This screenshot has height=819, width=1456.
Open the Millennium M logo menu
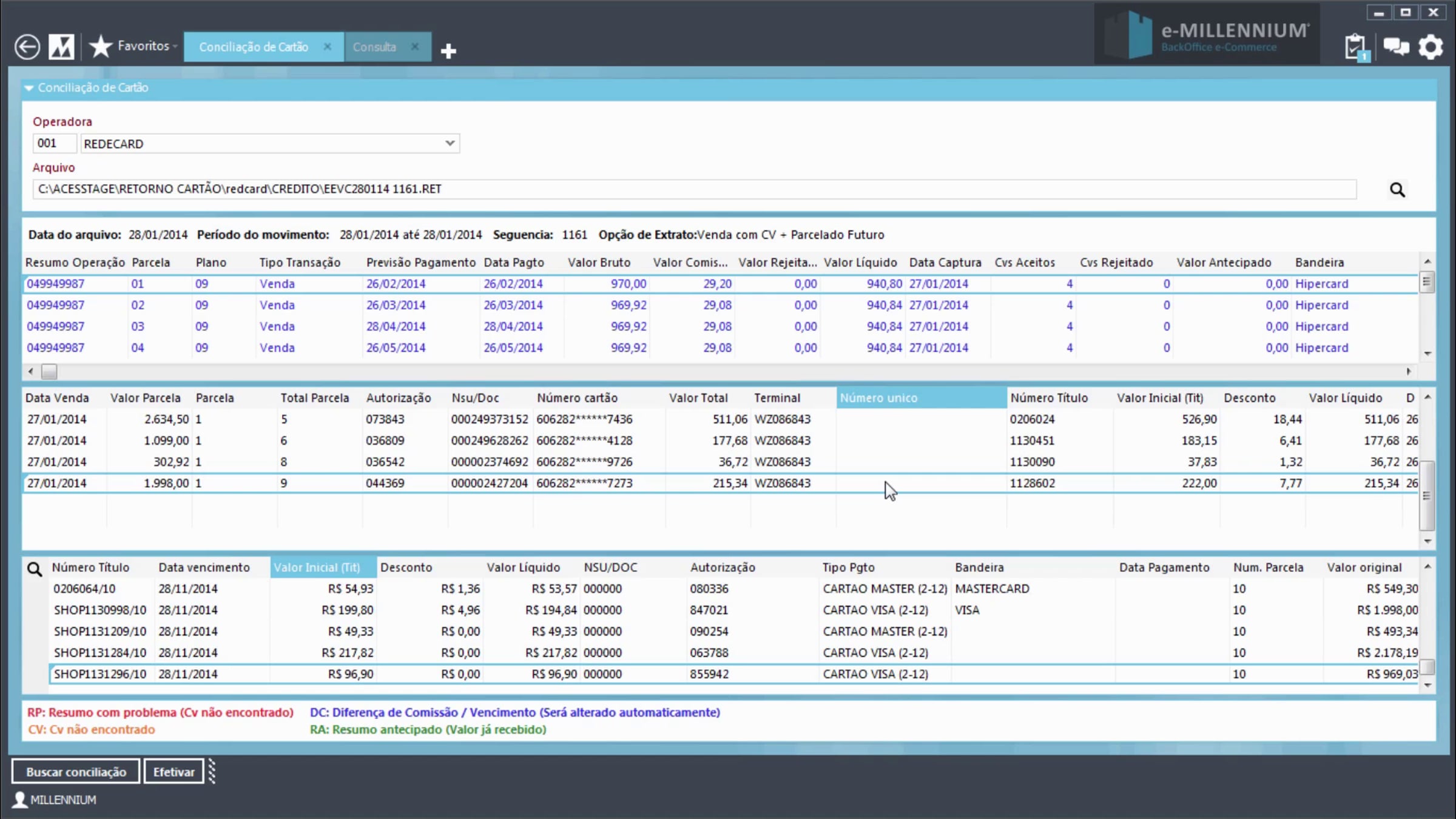point(61,47)
